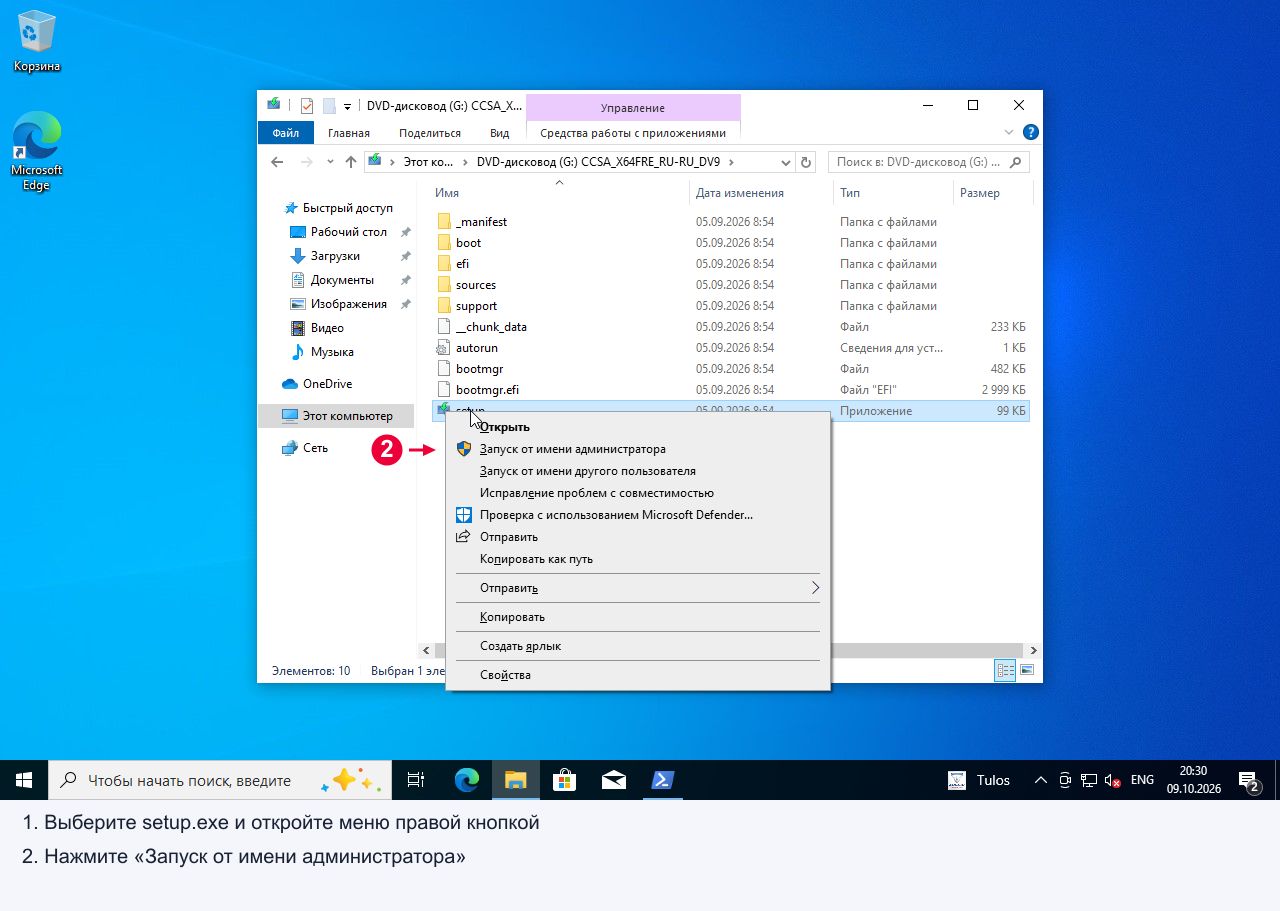Go back with the Back arrow
Viewport: 1280px width, 911px height.
click(277, 162)
